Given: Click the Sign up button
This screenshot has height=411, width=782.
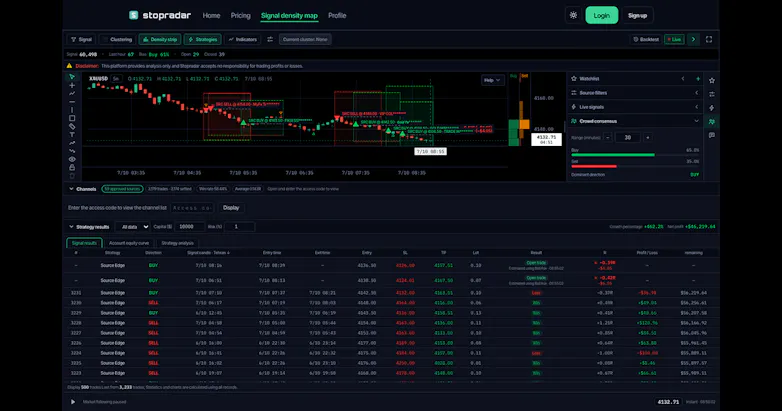Looking at the screenshot, I should (637, 15).
